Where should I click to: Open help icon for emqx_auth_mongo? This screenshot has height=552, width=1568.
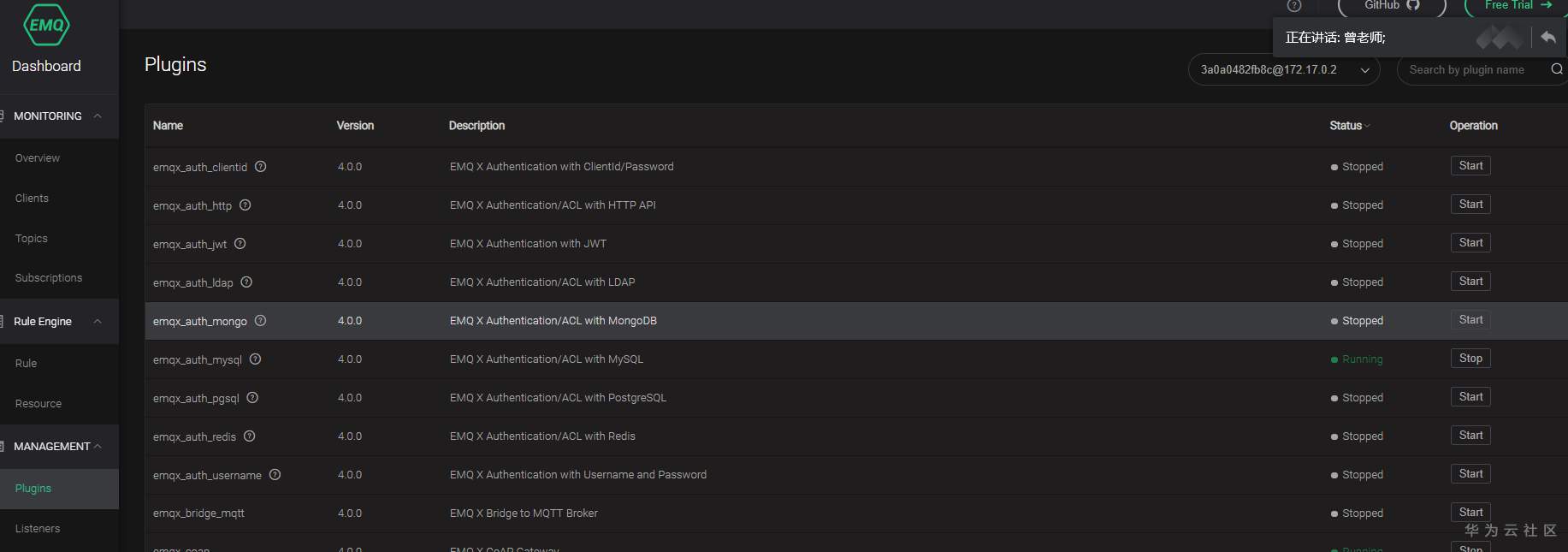261,321
